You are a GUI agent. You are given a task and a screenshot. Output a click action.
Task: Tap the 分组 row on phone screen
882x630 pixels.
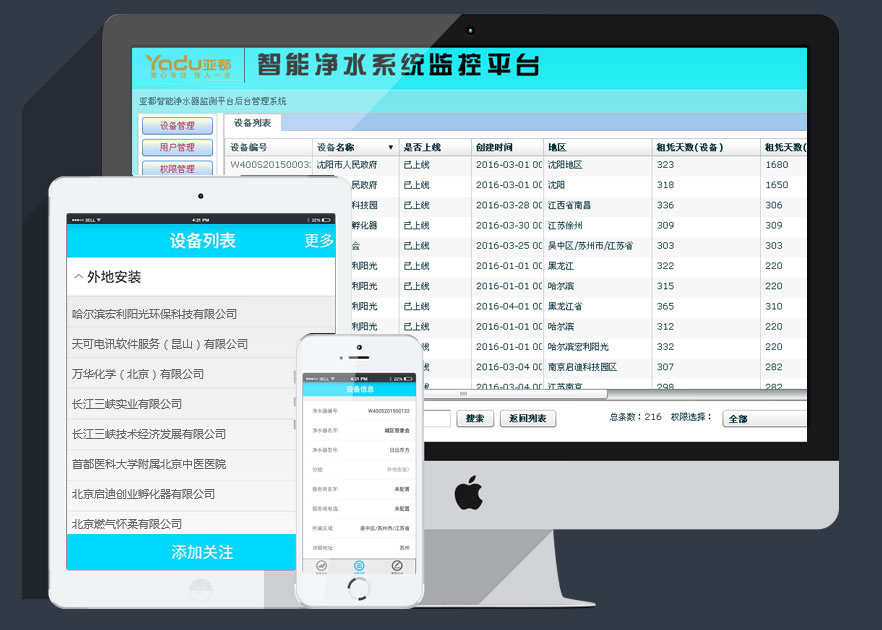click(359, 468)
